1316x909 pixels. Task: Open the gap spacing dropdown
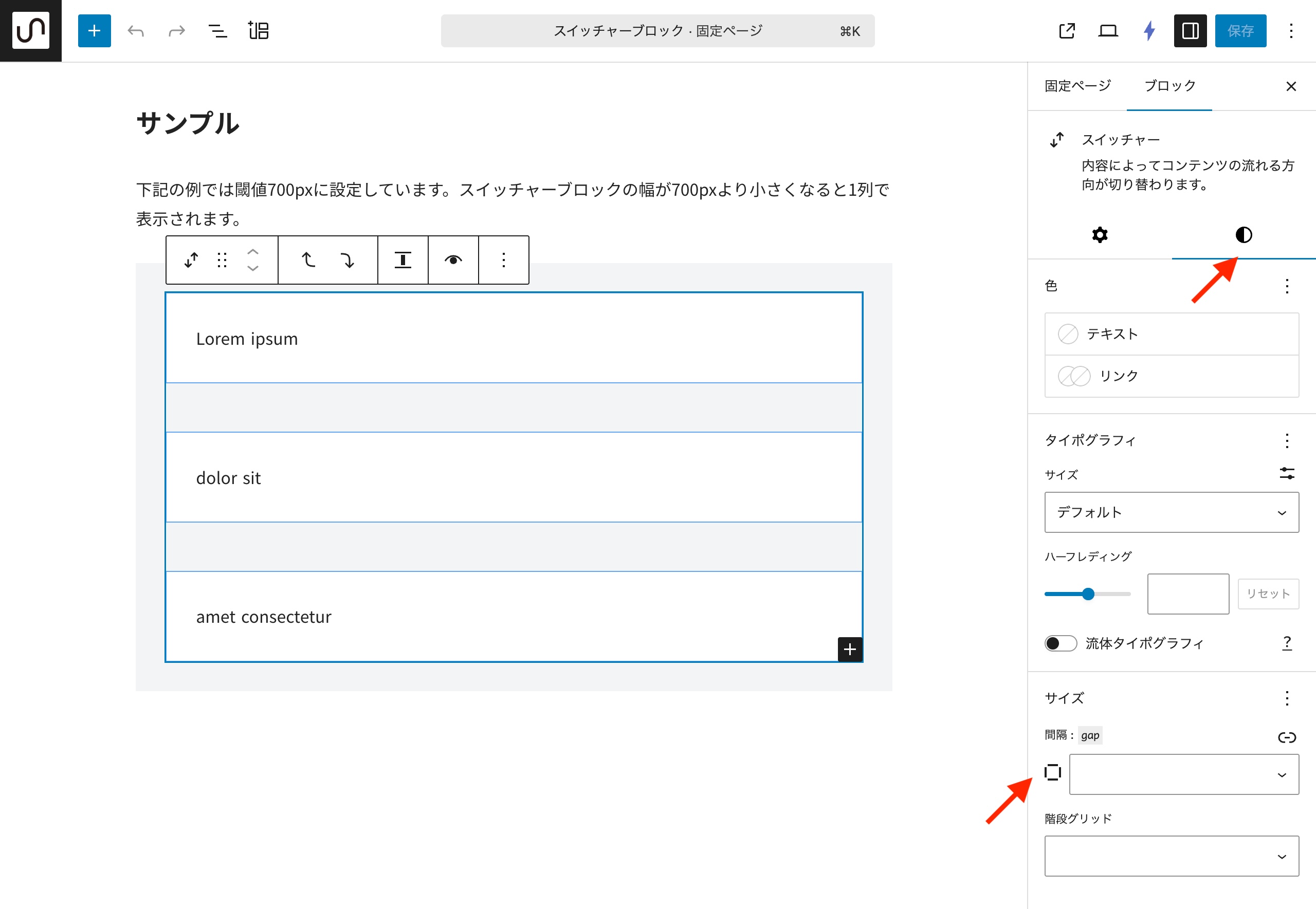1183,774
